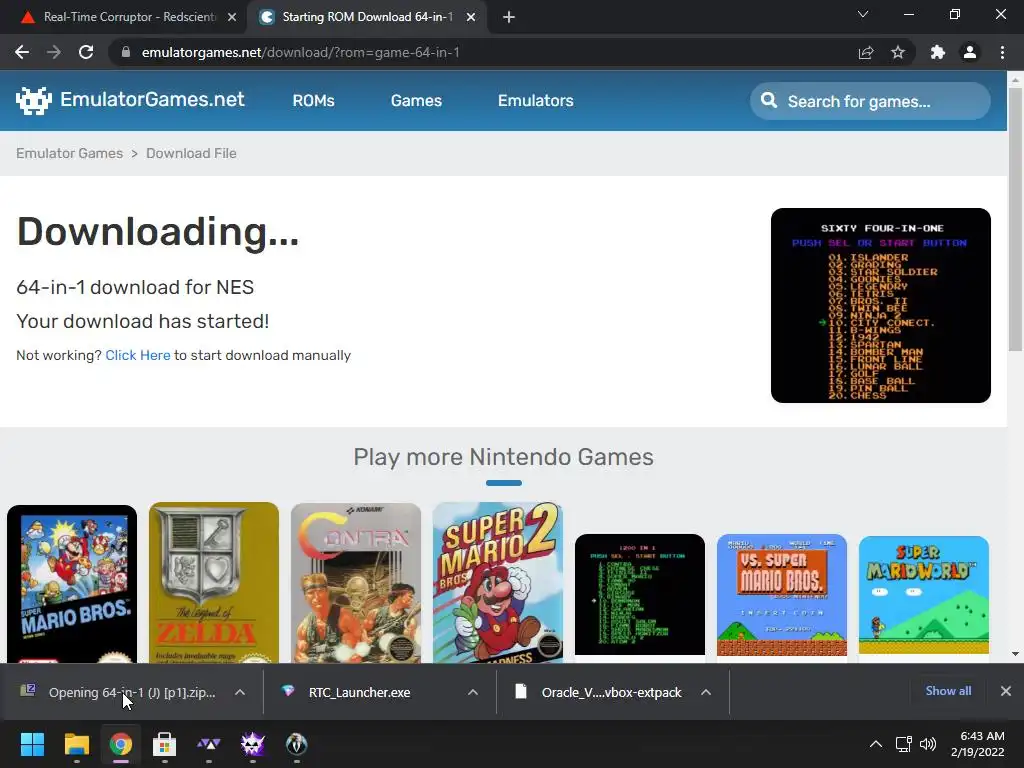Open network status tray icon

904,744
